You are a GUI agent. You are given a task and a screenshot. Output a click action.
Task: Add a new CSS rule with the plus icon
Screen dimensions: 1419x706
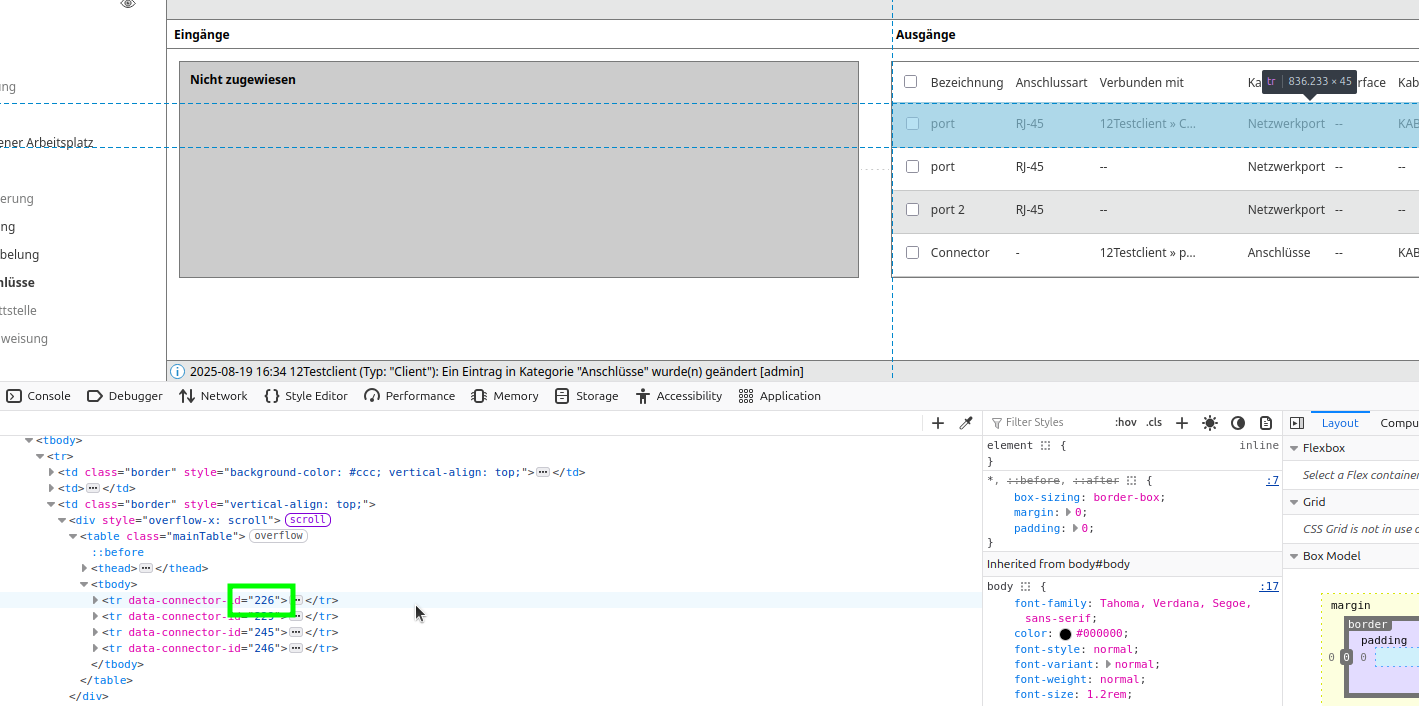[x=1182, y=423]
